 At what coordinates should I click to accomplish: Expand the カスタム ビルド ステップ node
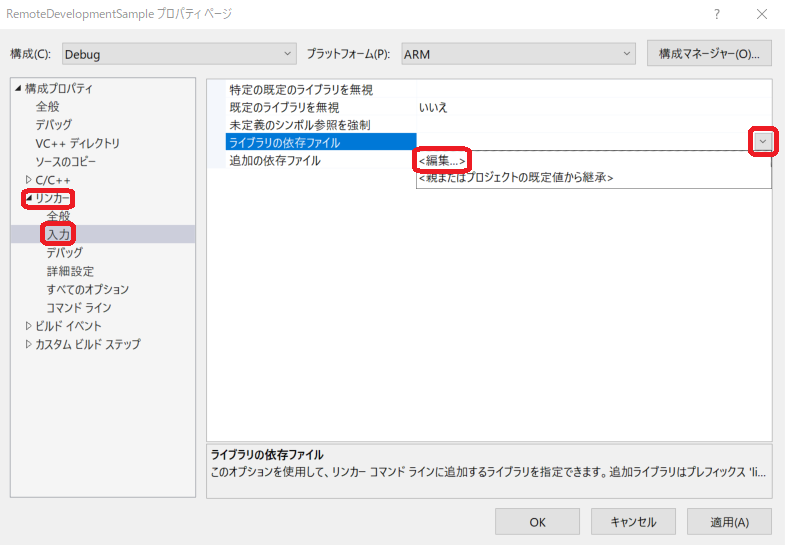29,344
